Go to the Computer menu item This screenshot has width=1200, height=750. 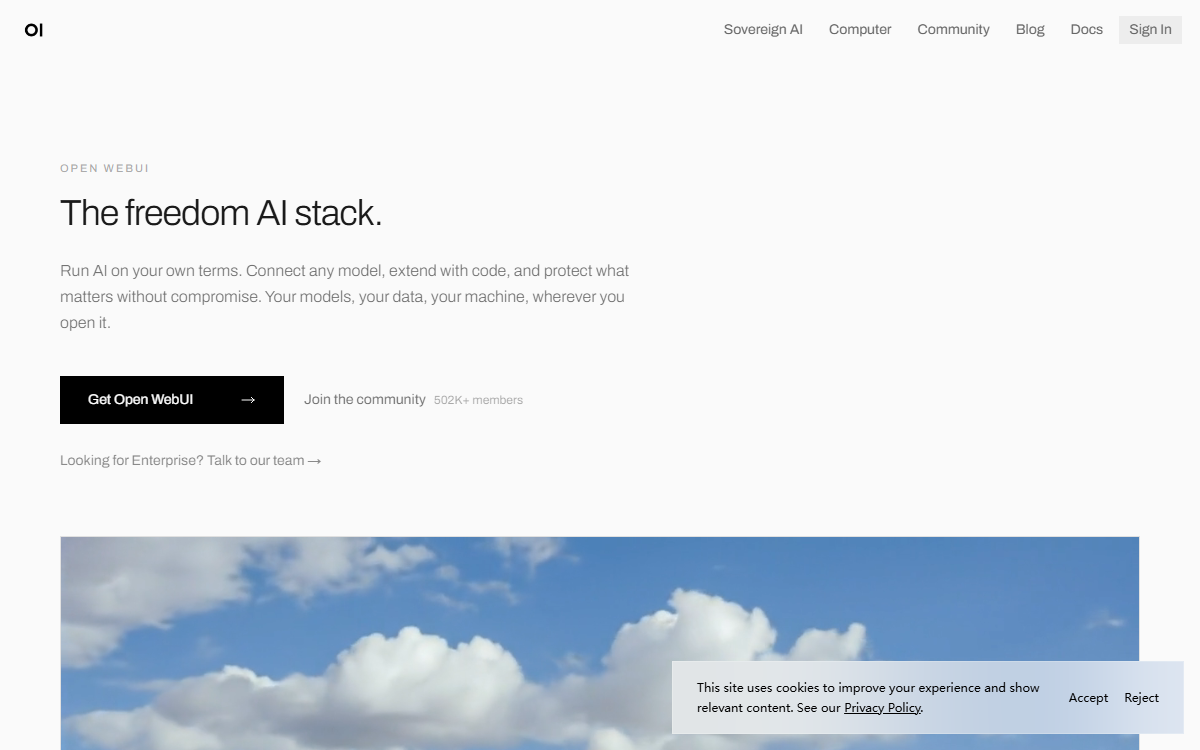pyautogui.click(x=860, y=30)
